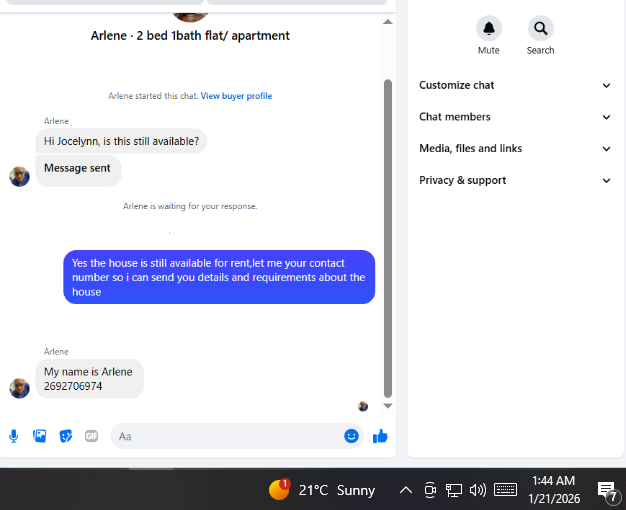Open the Windows notification center icon
This screenshot has width=626, height=510.
tap(606, 490)
